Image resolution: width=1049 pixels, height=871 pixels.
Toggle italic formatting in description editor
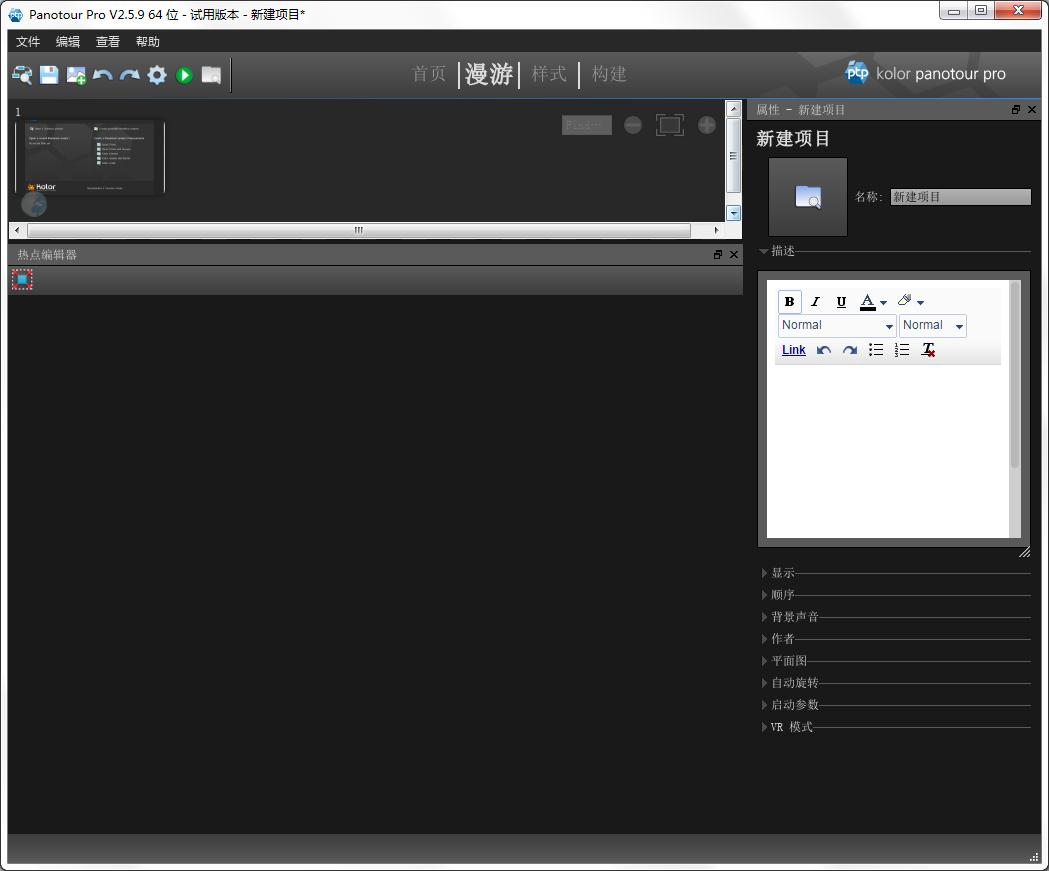point(815,302)
